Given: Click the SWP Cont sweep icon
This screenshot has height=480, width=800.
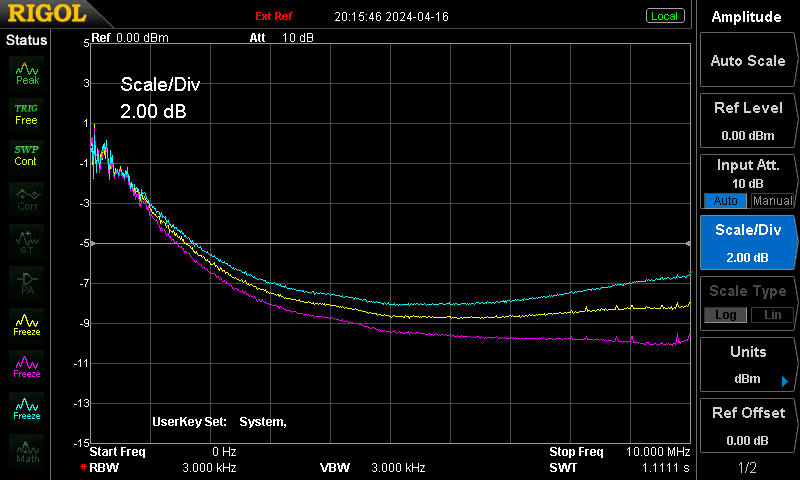Looking at the screenshot, I should [27, 156].
